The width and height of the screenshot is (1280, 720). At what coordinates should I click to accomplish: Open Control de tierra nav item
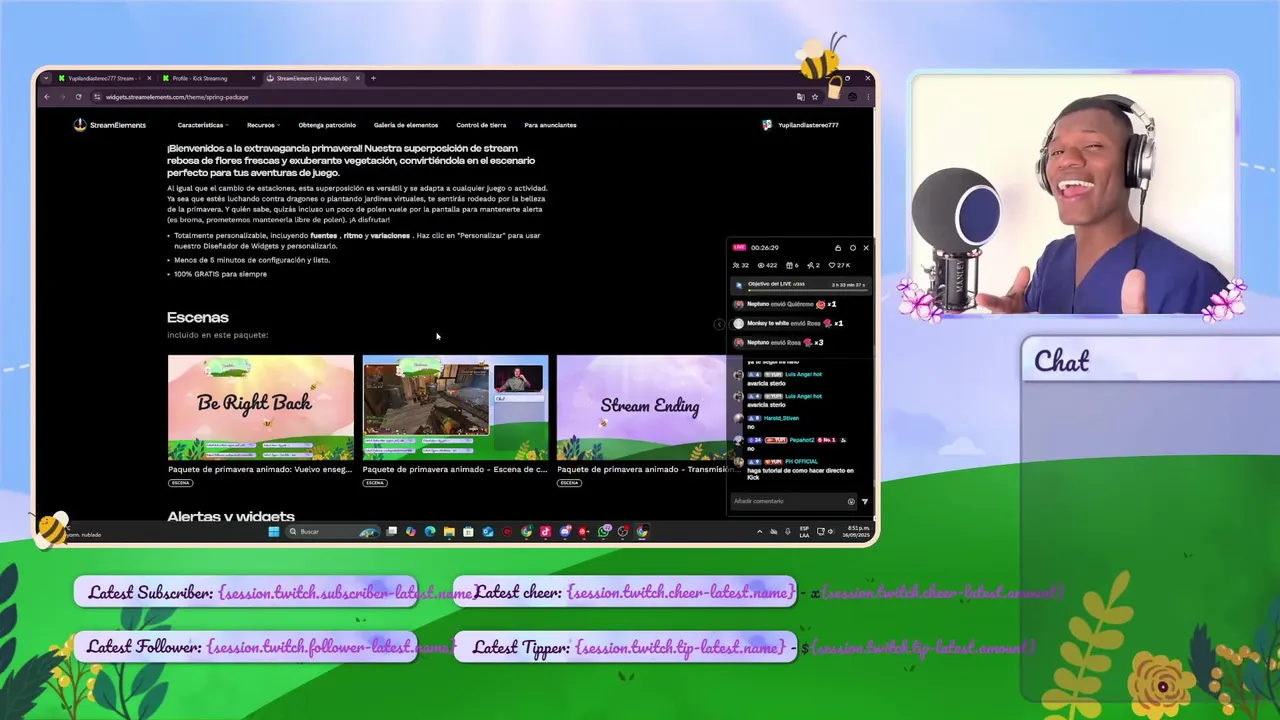[481, 125]
